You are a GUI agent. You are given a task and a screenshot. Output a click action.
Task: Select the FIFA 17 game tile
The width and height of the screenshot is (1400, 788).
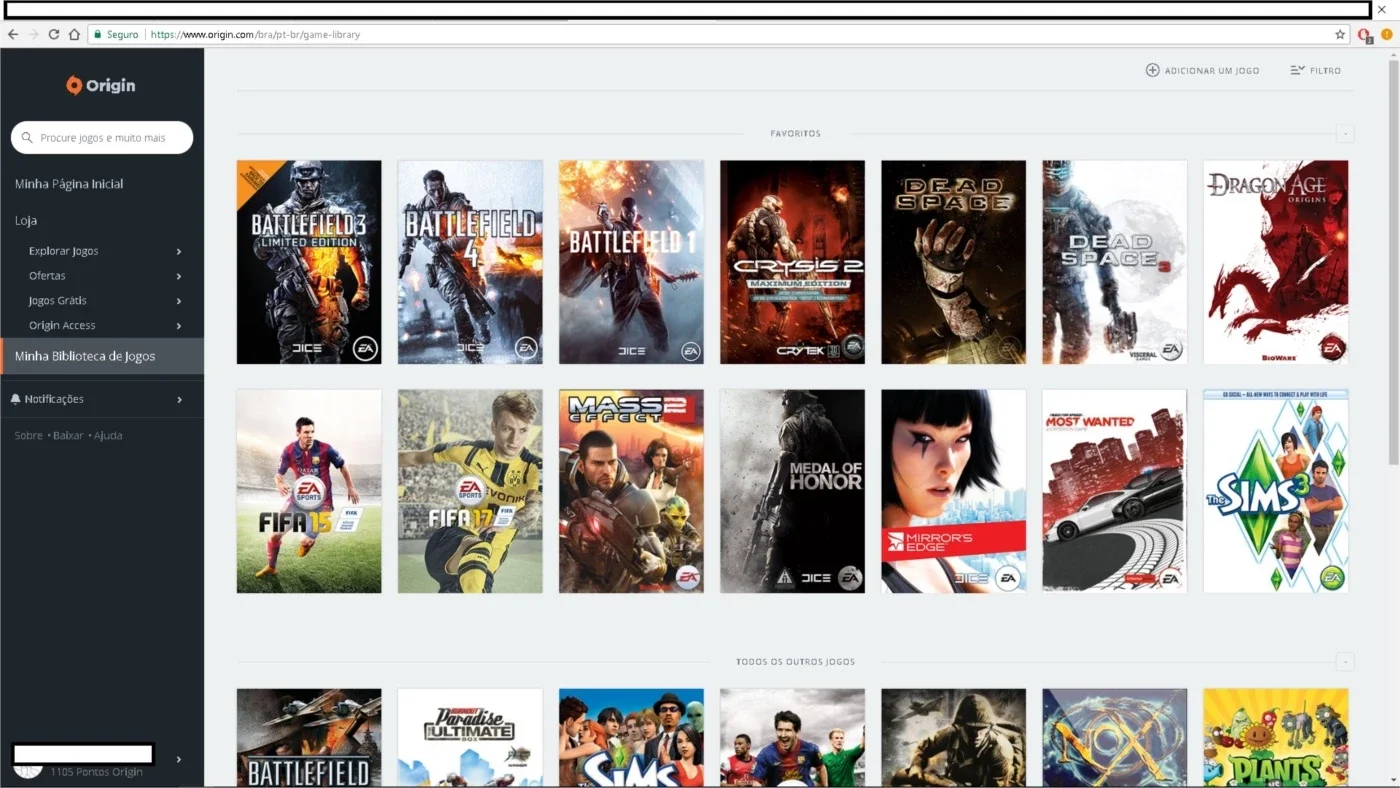470,491
